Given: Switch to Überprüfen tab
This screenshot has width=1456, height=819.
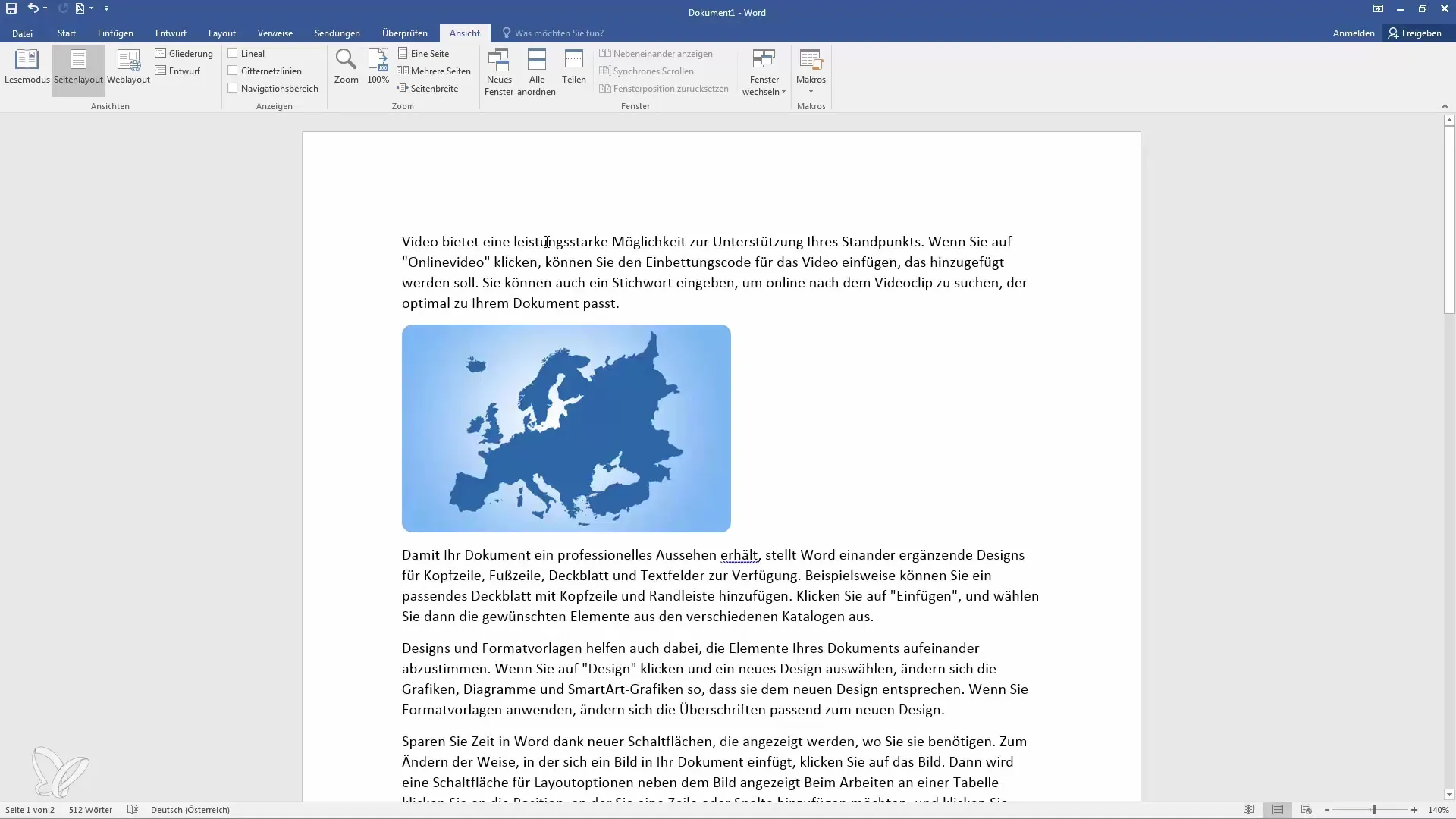Looking at the screenshot, I should click(x=405, y=33).
